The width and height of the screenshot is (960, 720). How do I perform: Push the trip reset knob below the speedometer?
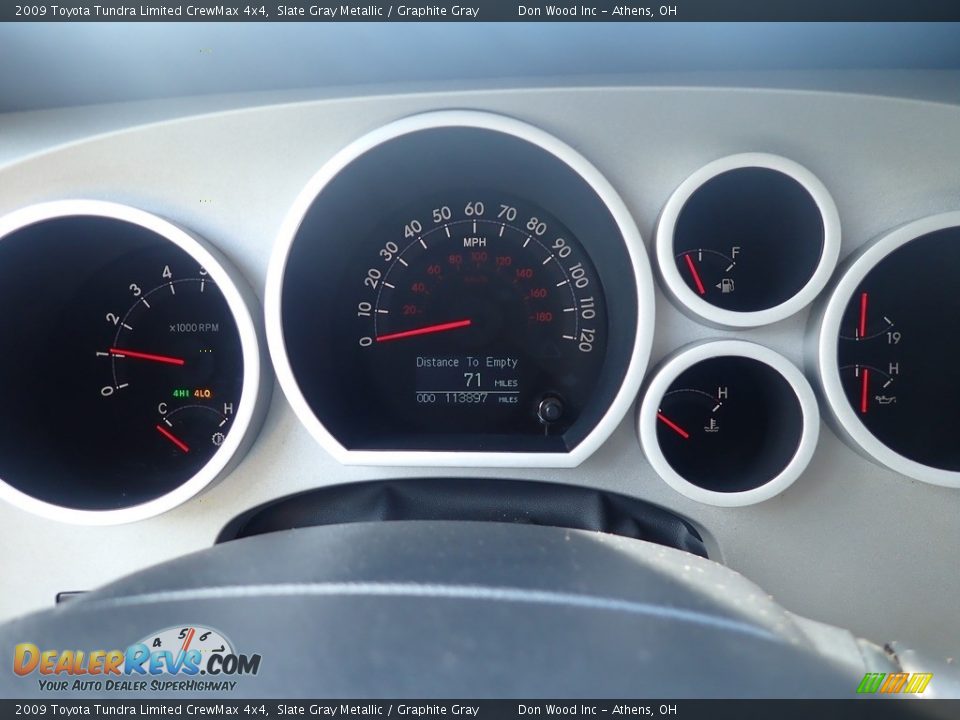(x=550, y=408)
